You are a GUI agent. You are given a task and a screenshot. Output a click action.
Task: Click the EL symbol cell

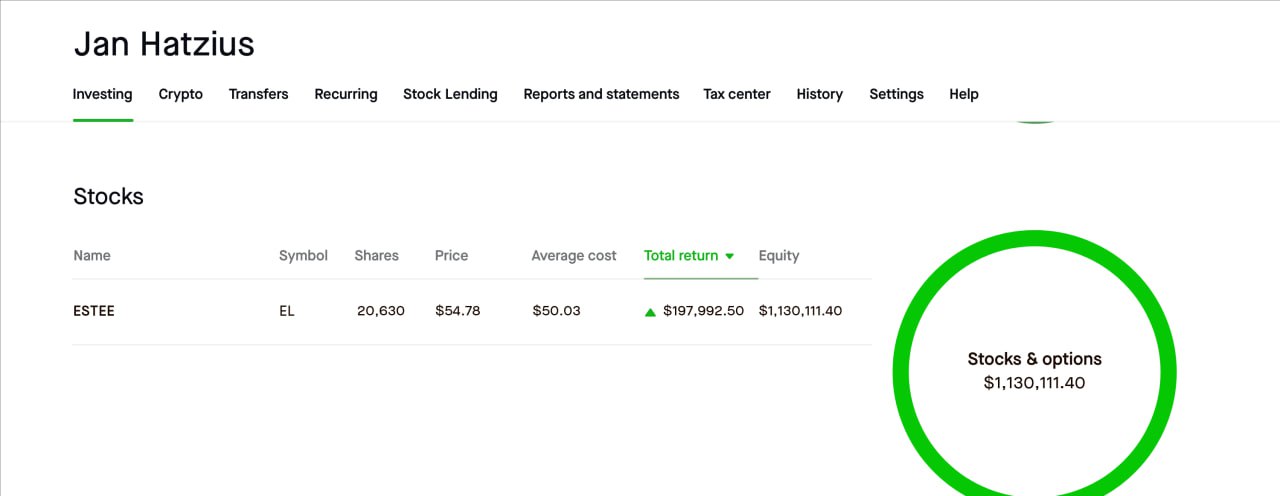287,311
